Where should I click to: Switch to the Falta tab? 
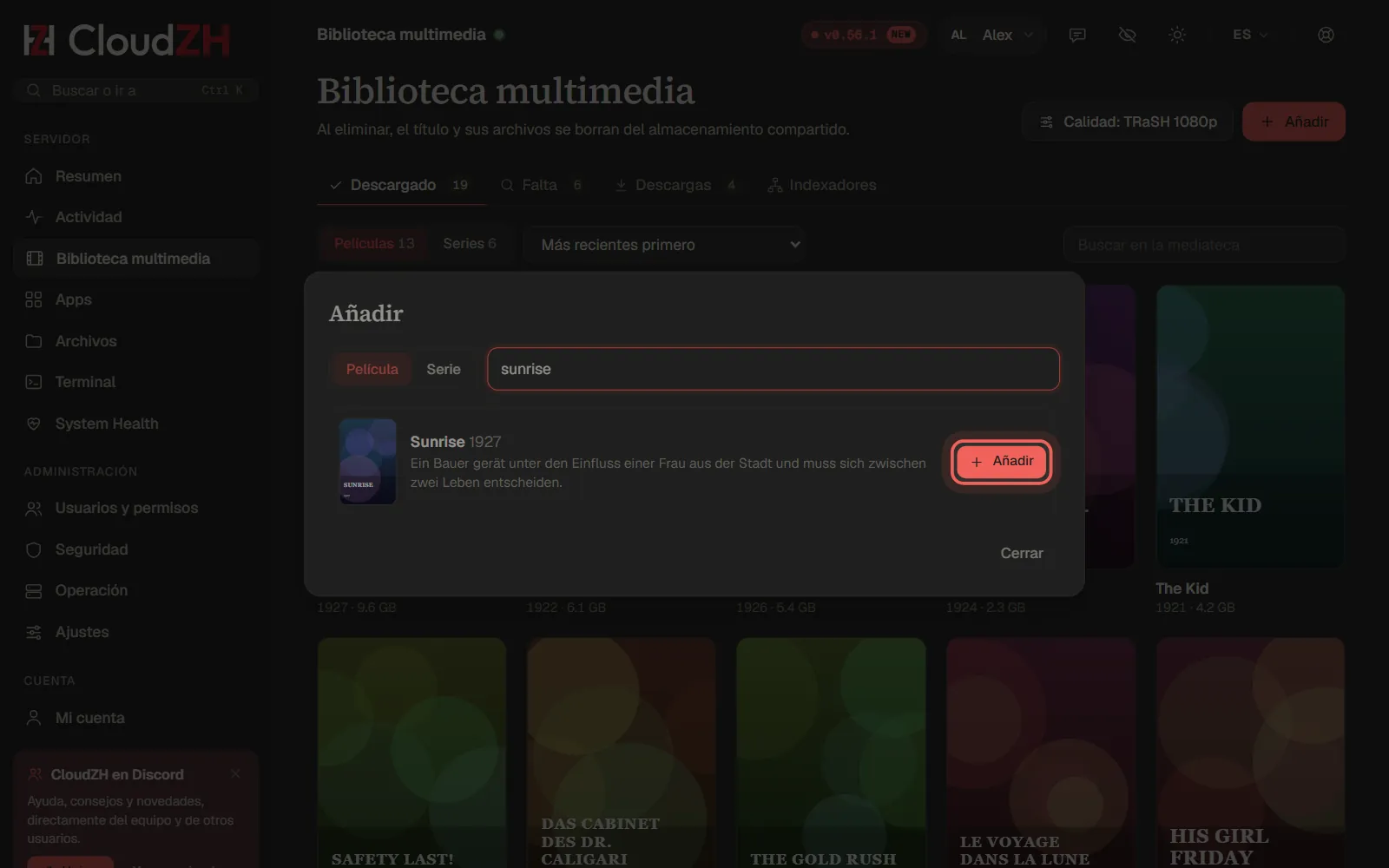(x=541, y=185)
